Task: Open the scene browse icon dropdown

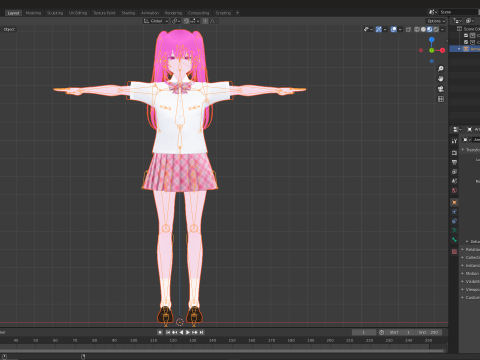Action: (433, 12)
